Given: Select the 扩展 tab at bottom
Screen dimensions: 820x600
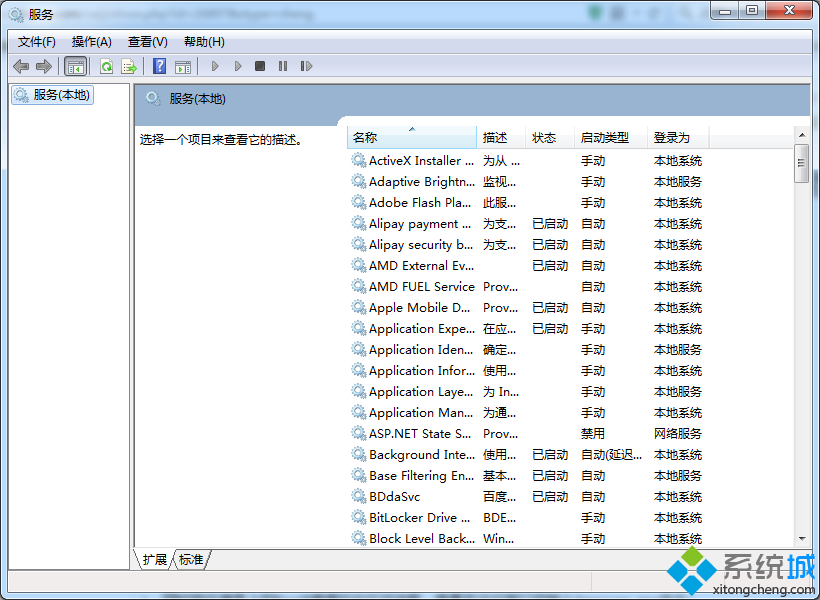Looking at the screenshot, I should [x=155, y=559].
